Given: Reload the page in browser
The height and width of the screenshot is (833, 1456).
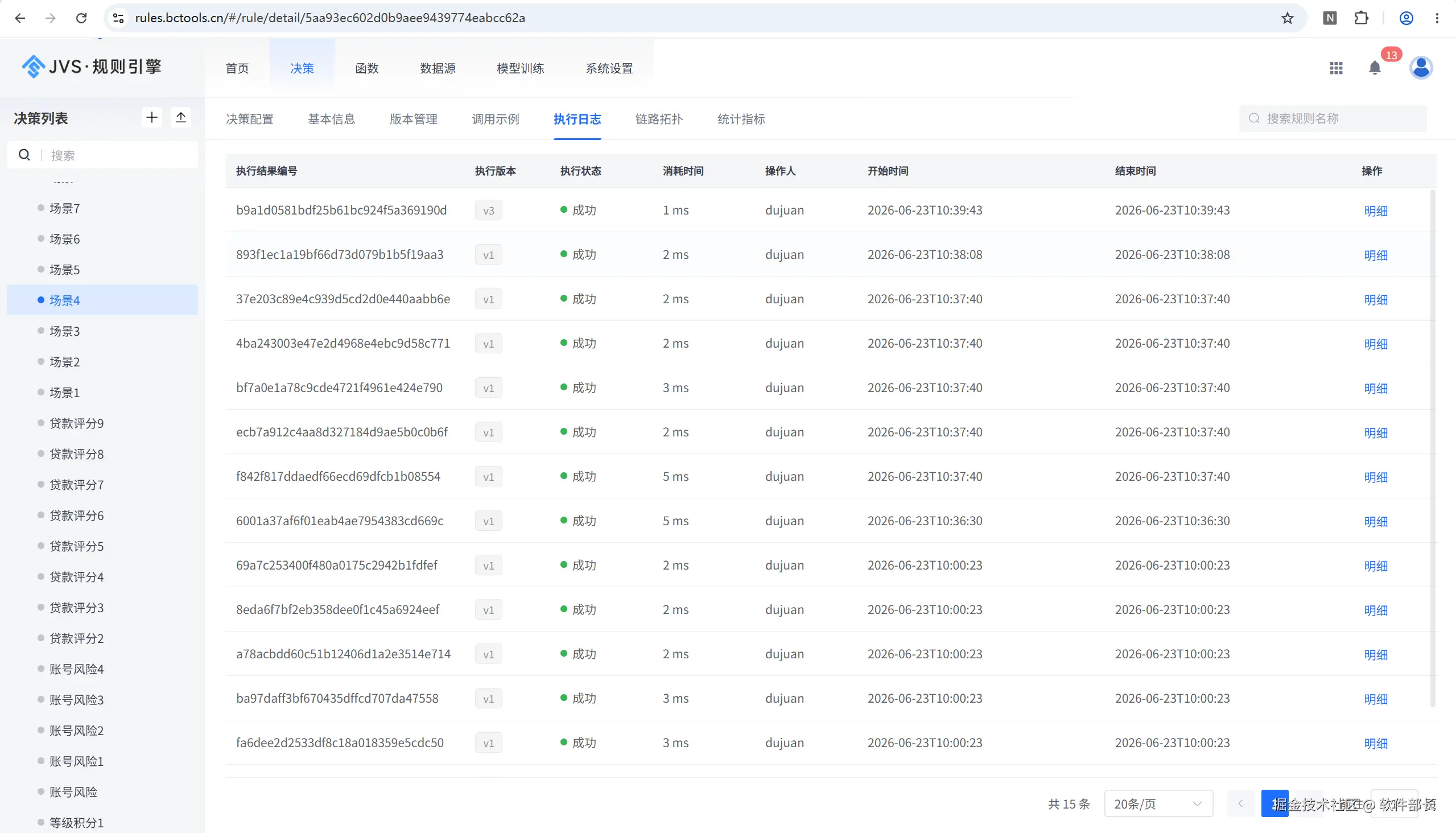Looking at the screenshot, I should (81, 18).
